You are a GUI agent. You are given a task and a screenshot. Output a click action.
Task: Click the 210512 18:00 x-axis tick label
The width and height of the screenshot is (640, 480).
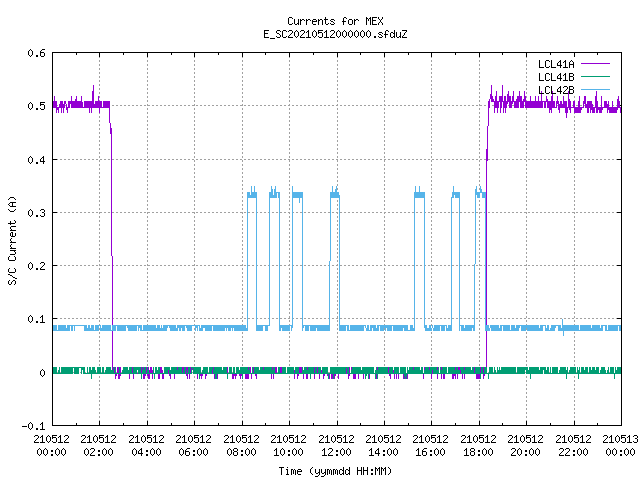click(478, 446)
